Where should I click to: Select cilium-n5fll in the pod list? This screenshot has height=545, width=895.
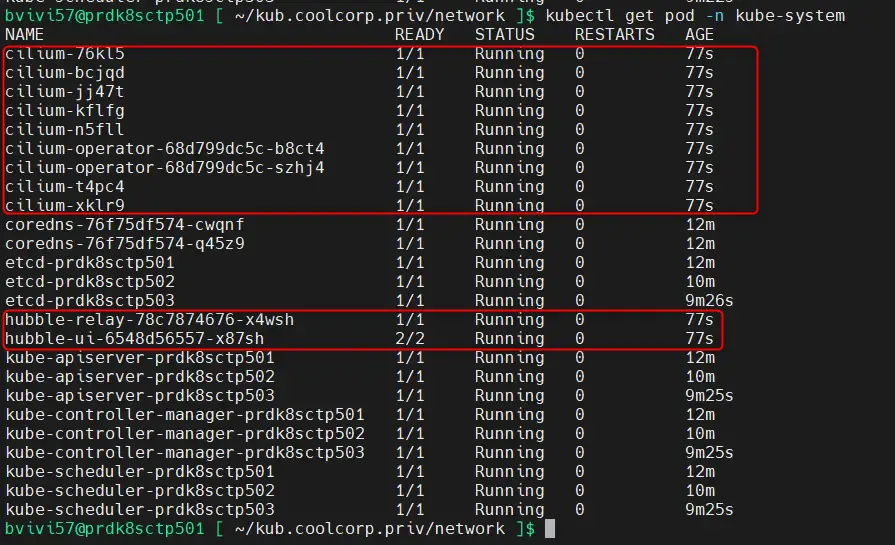pyautogui.click(x=64, y=130)
